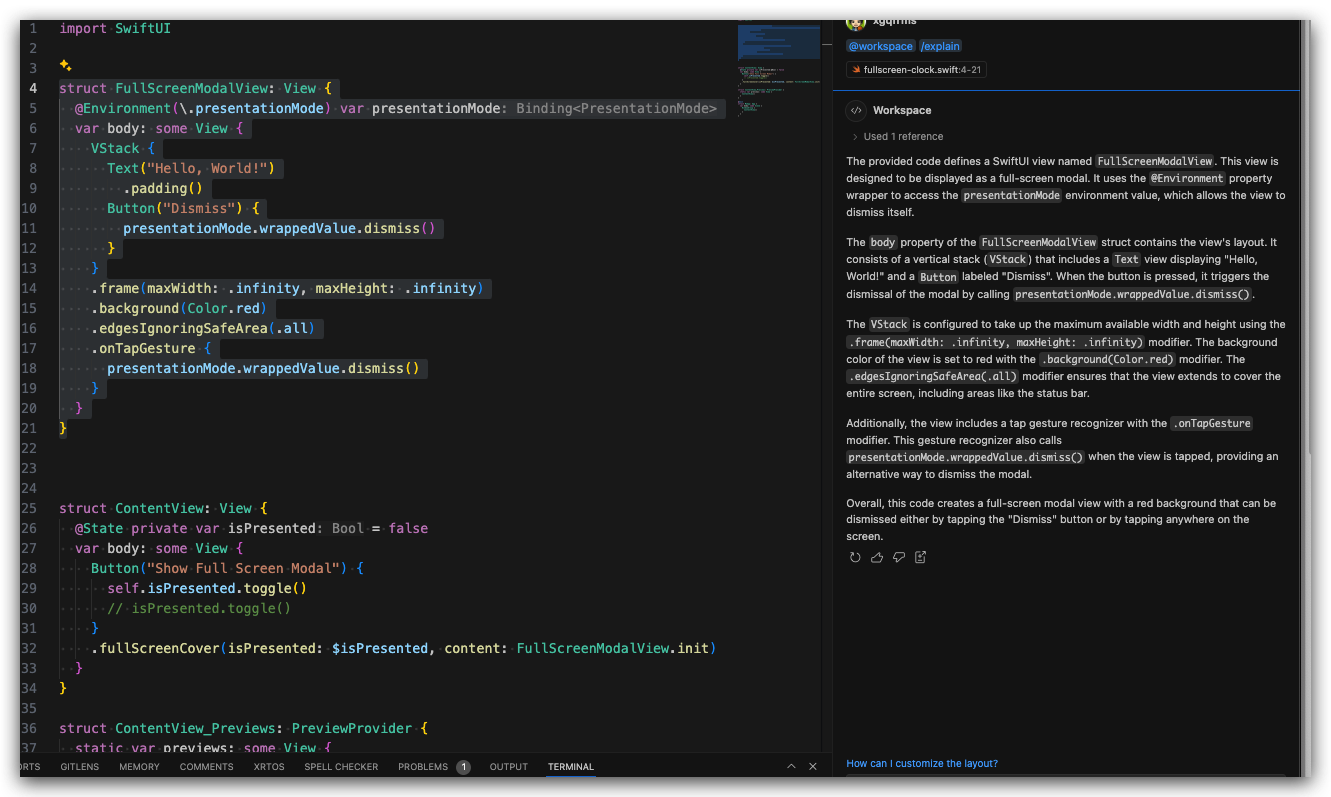The width and height of the screenshot is (1331, 797).
Task: Click the Swift file icon in the reference chip
Action: [x=856, y=70]
